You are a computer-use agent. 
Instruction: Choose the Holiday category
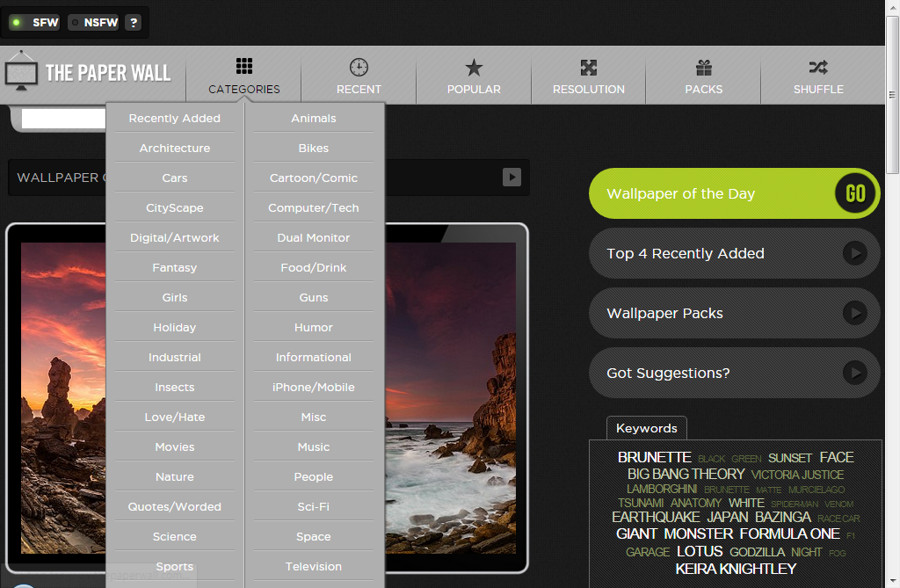174,327
